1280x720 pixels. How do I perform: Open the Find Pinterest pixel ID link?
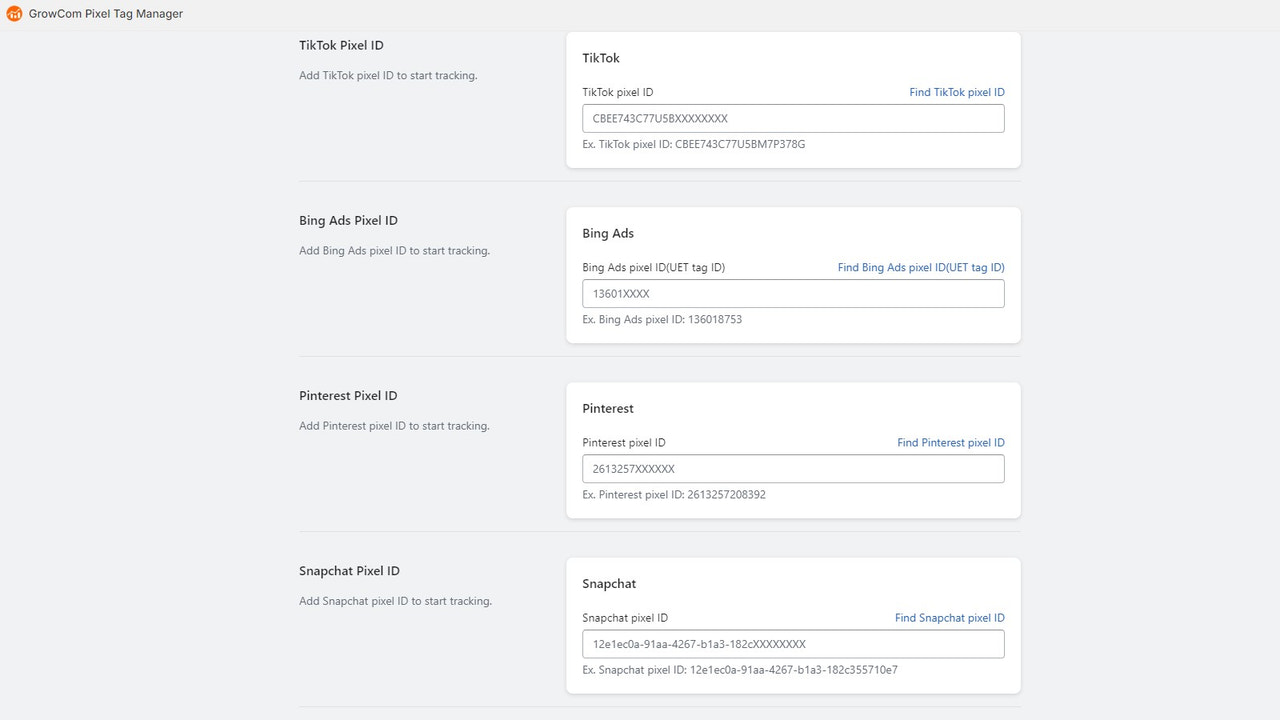pos(951,443)
